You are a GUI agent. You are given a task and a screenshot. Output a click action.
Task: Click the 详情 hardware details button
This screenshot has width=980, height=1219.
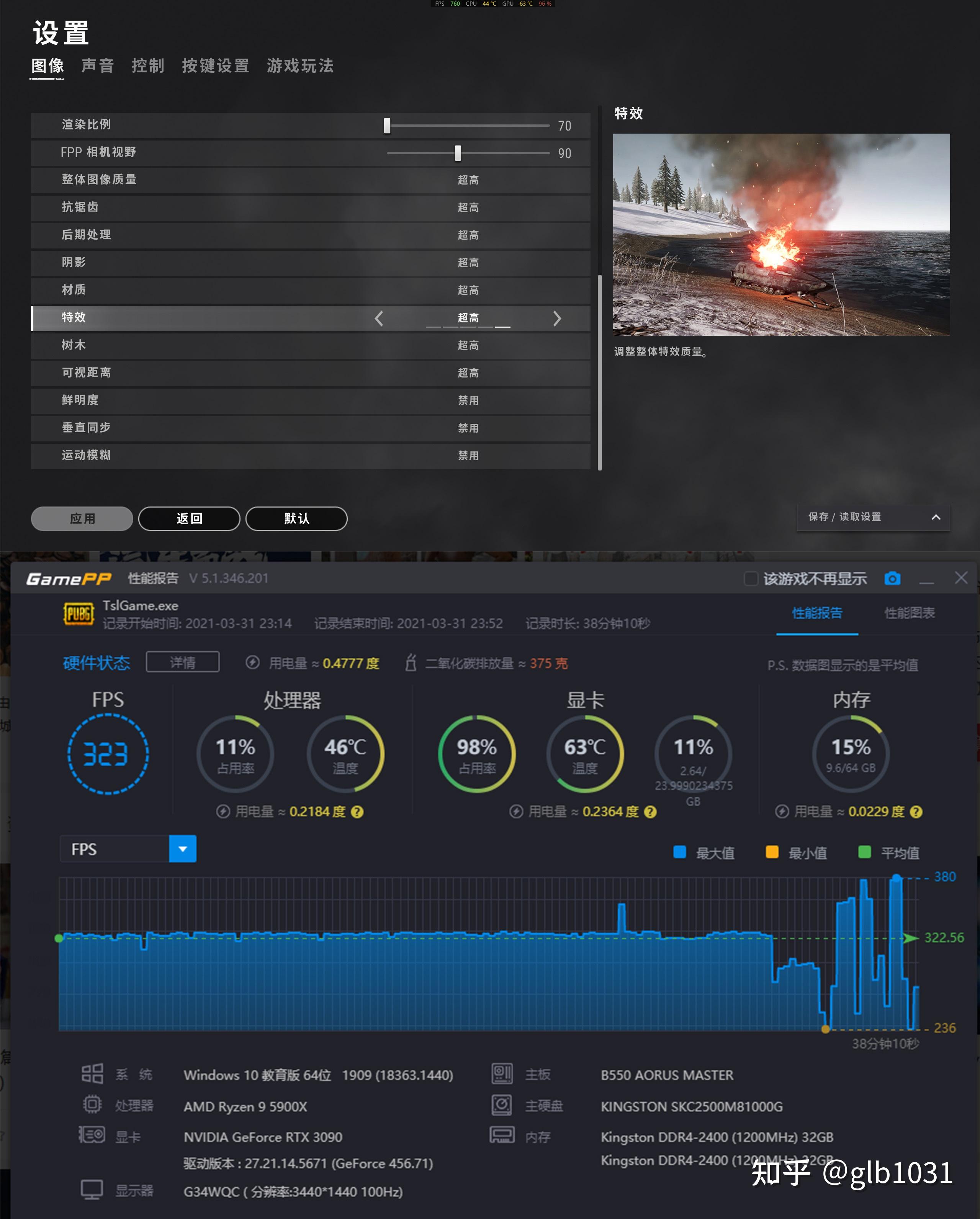pyautogui.click(x=183, y=662)
